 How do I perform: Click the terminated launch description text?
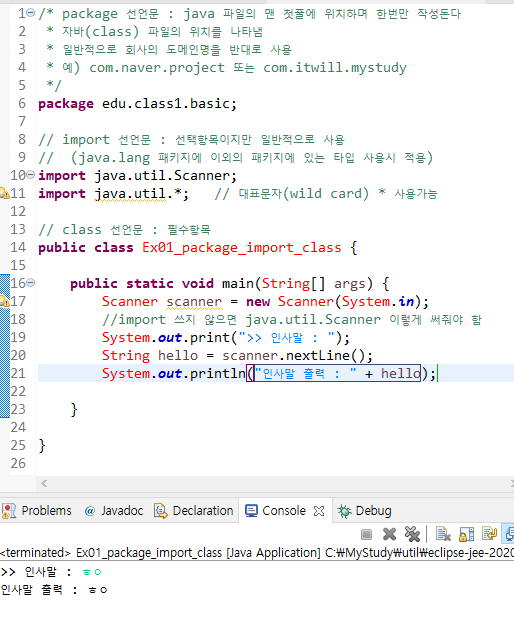(x=257, y=553)
